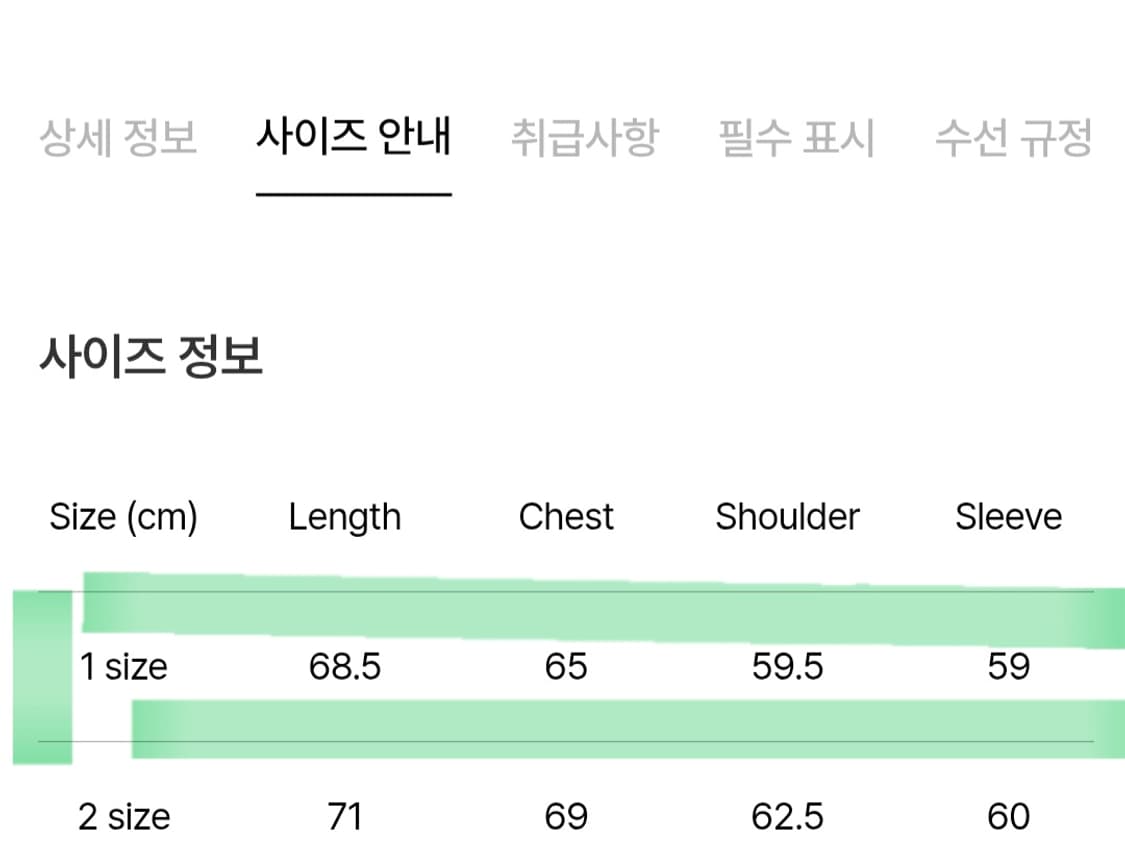Click the 59.5 shoulder value for 1 size

click(x=787, y=666)
